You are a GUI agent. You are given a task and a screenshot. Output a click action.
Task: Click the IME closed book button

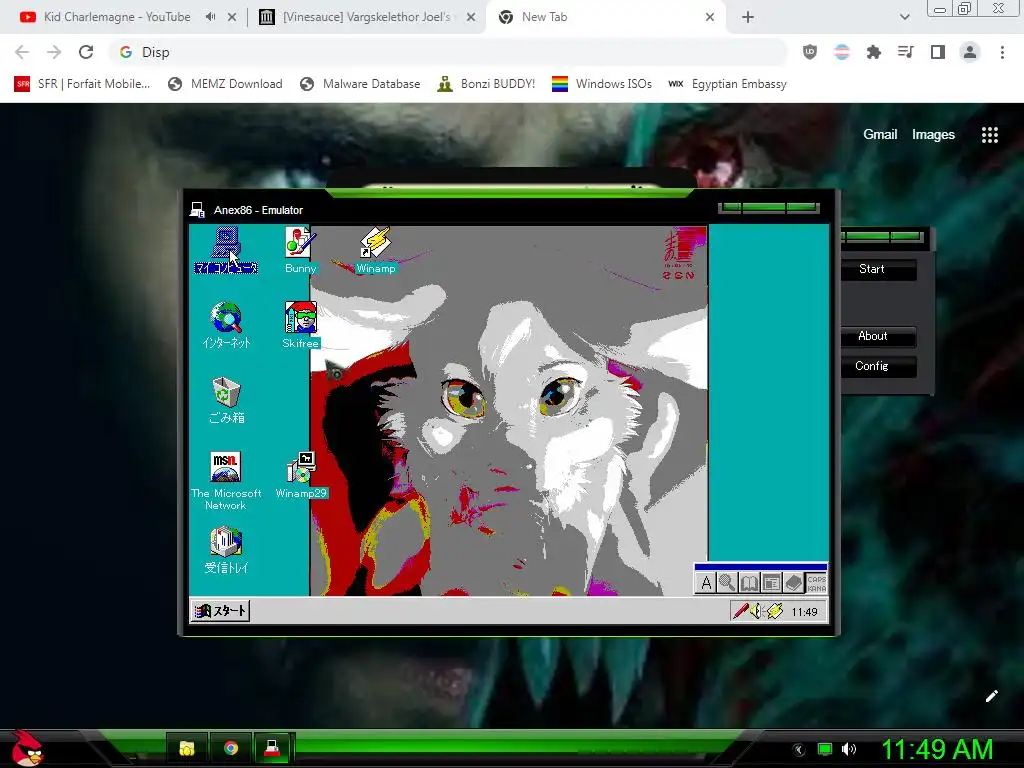pos(793,583)
